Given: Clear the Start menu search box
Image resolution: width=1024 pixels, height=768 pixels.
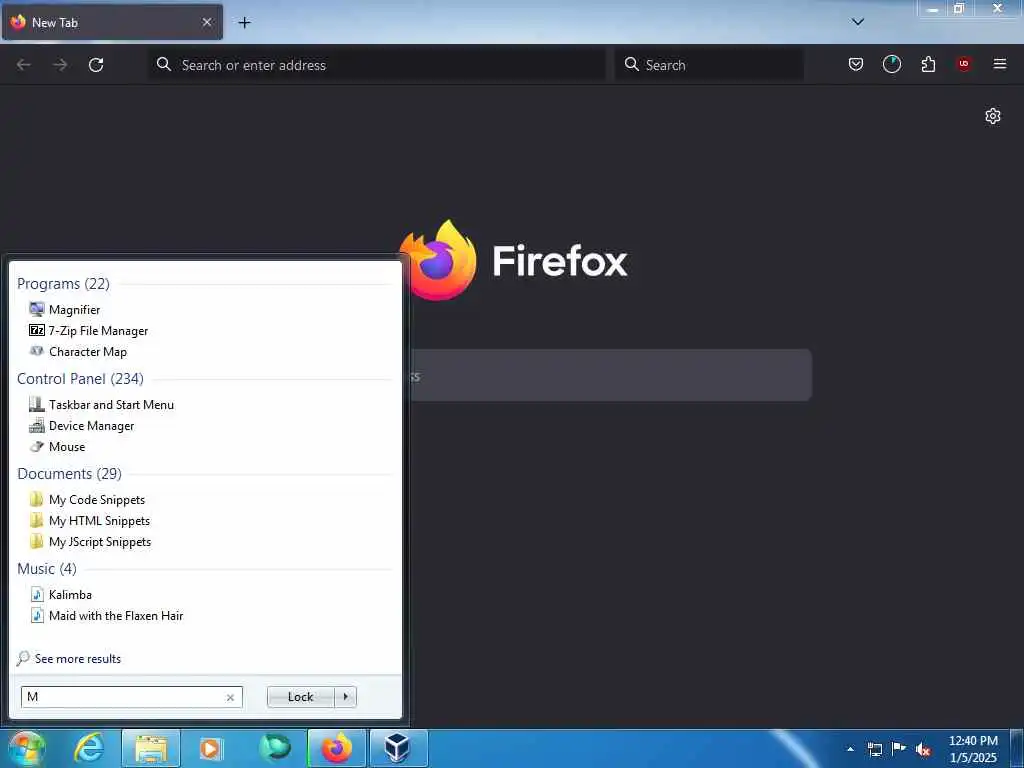Looking at the screenshot, I should click(x=230, y=697).
